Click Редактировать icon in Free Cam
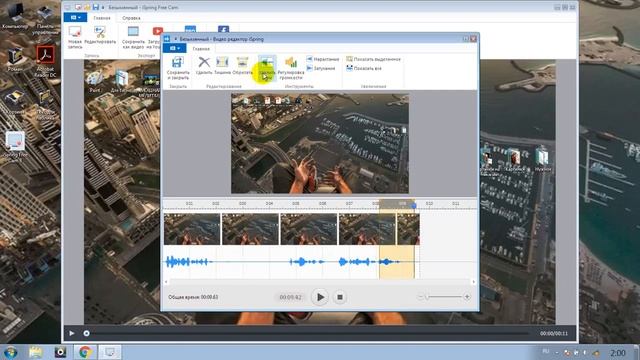Viewport: 640px width, 360px height. pyautogui.click(x=100, y=35)
